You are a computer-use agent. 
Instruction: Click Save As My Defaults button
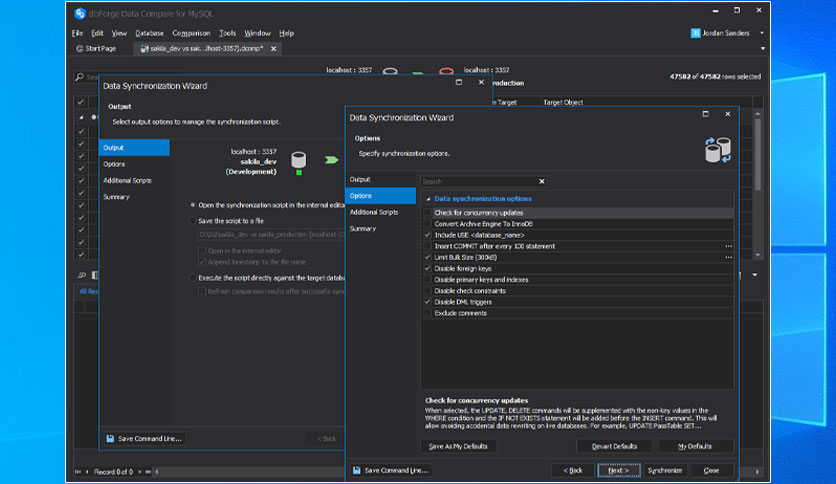tap(459, 446)
